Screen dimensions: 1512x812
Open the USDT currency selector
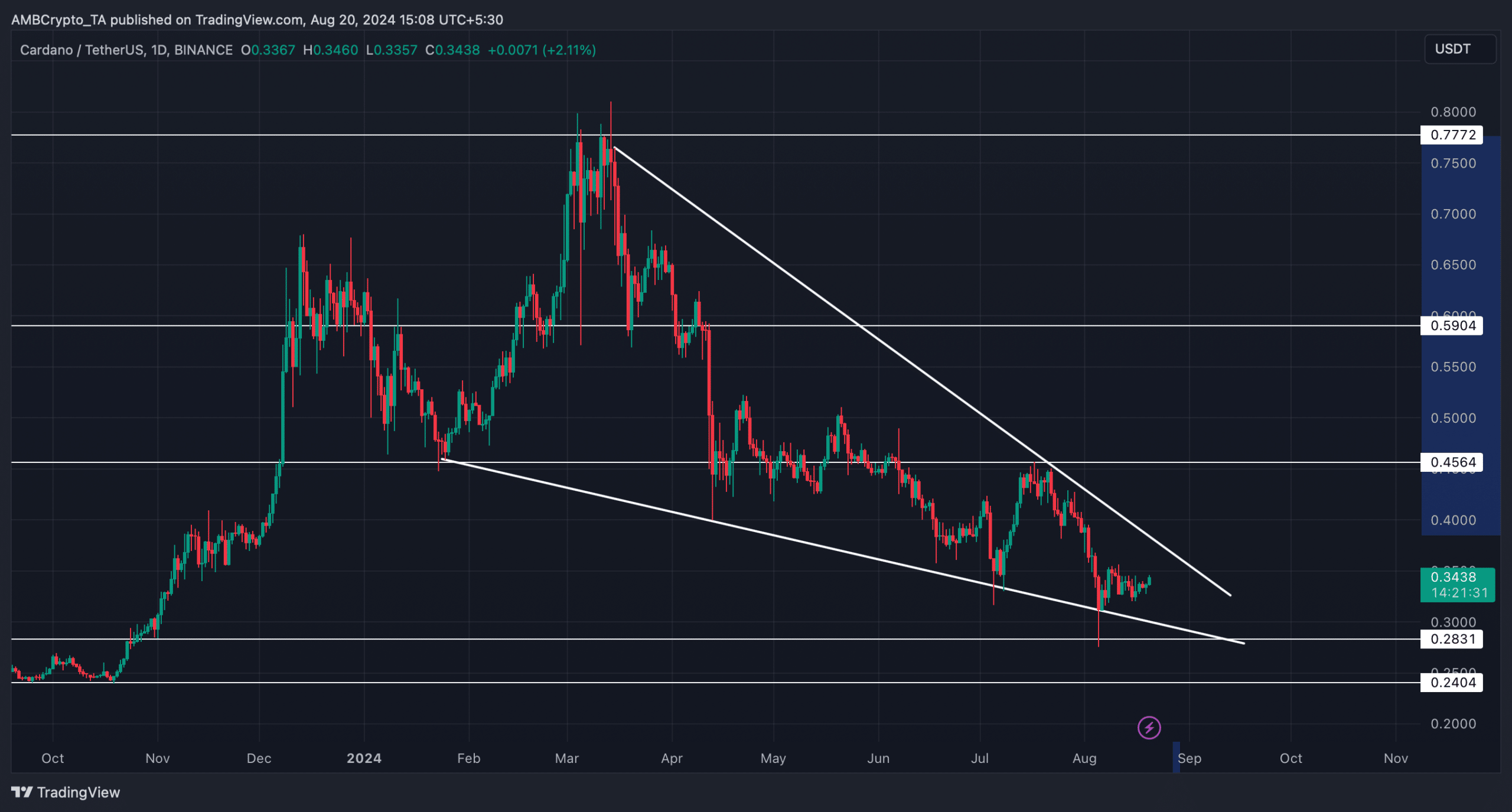pyautogui.click(x=1460, y=49)
